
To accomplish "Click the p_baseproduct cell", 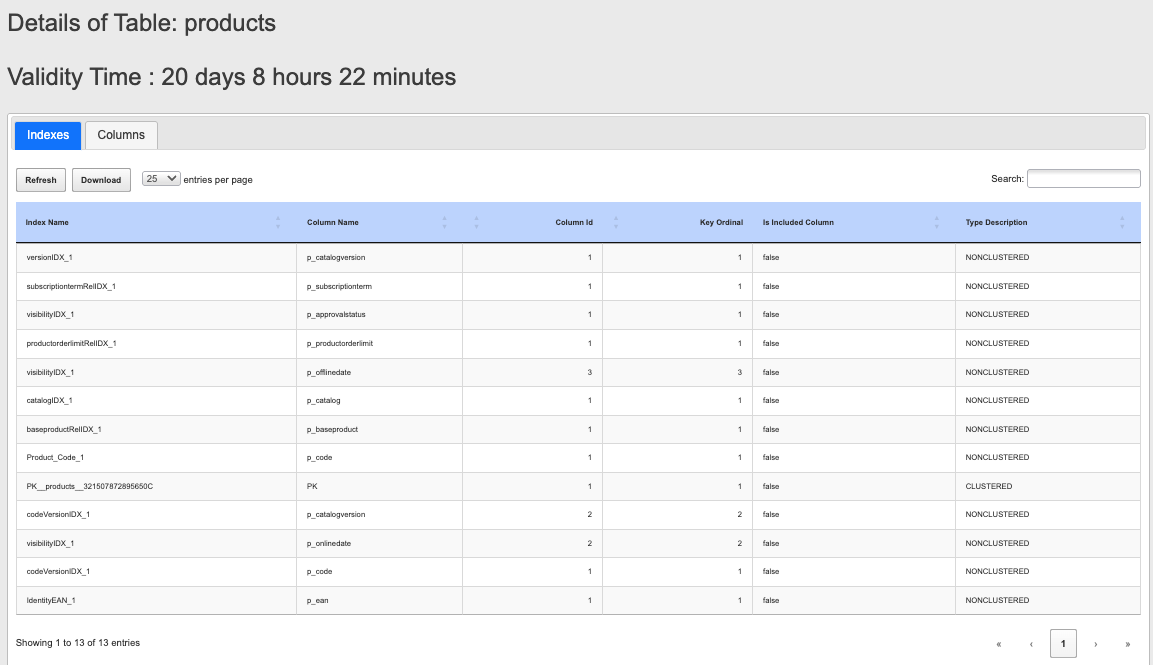I will (x=379, y=430).
